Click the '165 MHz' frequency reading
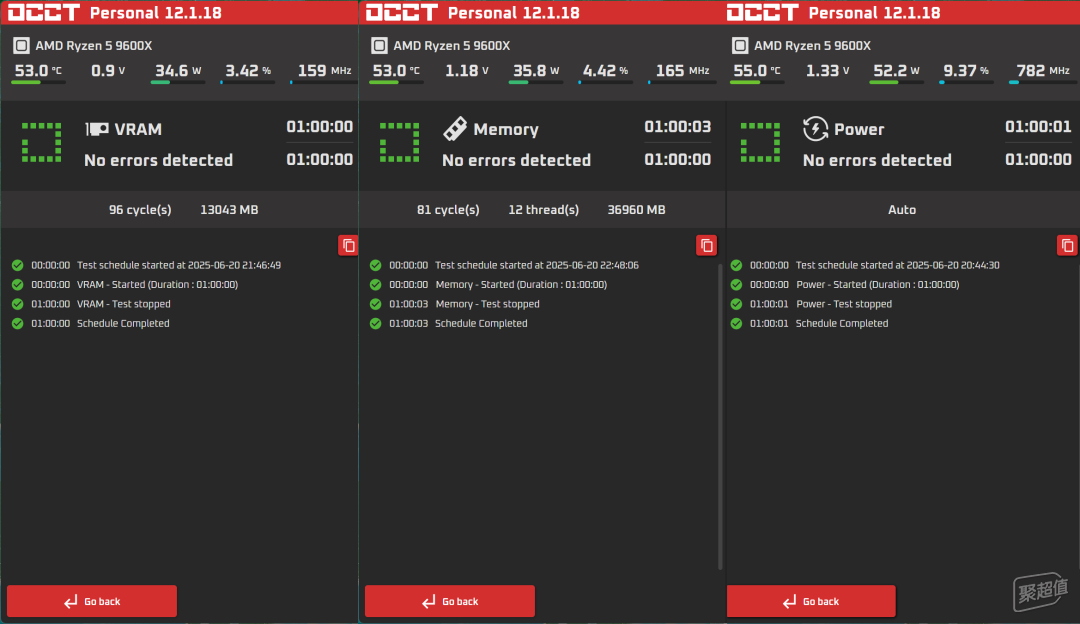Screen dimensions: 1080x624 pyautogui.click(x=683, y=70)
